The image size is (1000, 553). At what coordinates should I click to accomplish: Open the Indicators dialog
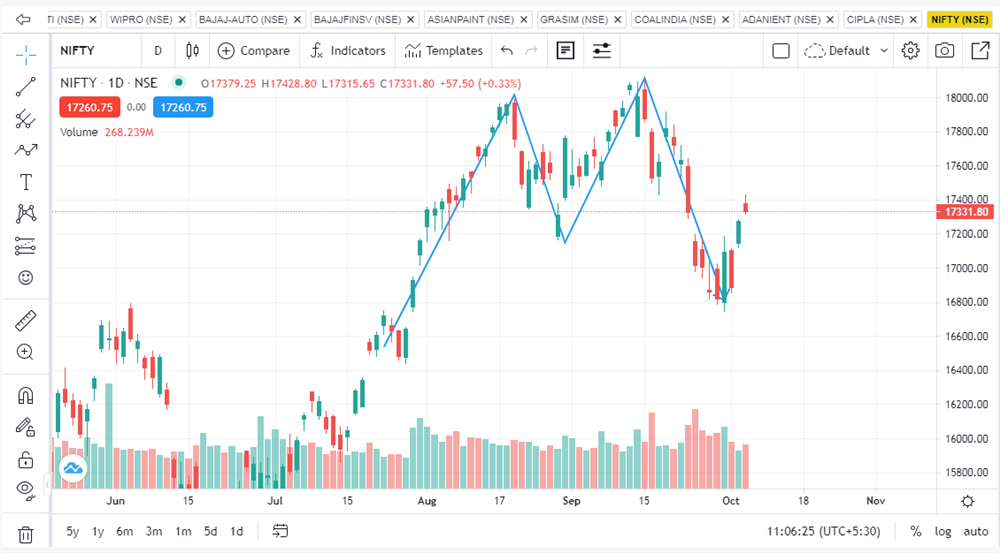point(348,50)
